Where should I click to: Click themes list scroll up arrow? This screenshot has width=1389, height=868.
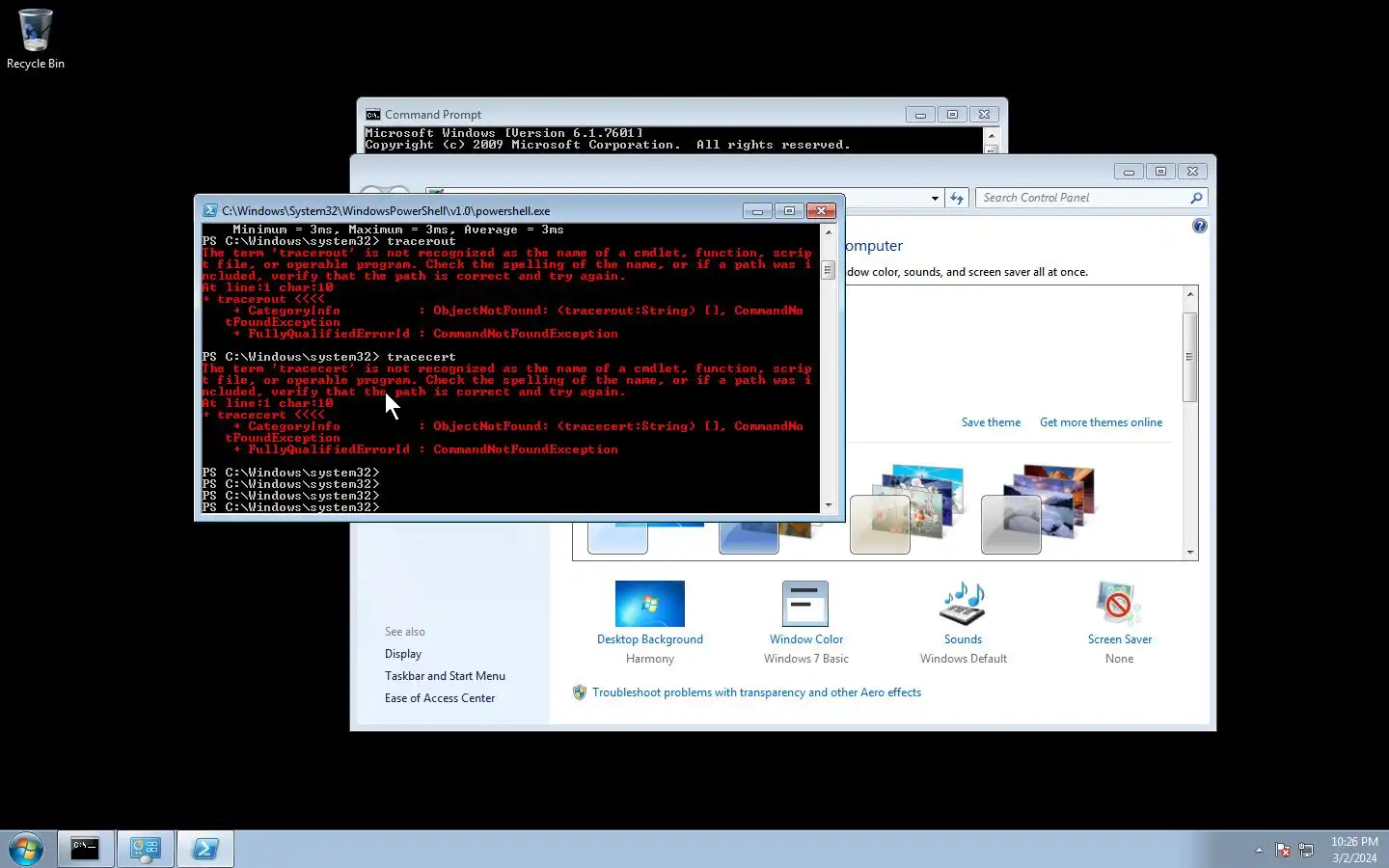pos(1190,294)
